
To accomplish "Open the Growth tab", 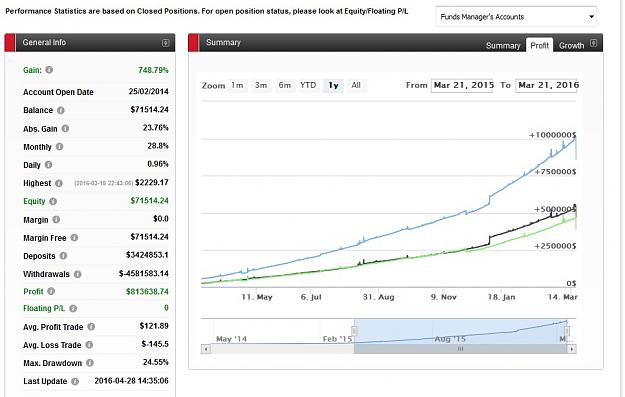I will point(571,45).
